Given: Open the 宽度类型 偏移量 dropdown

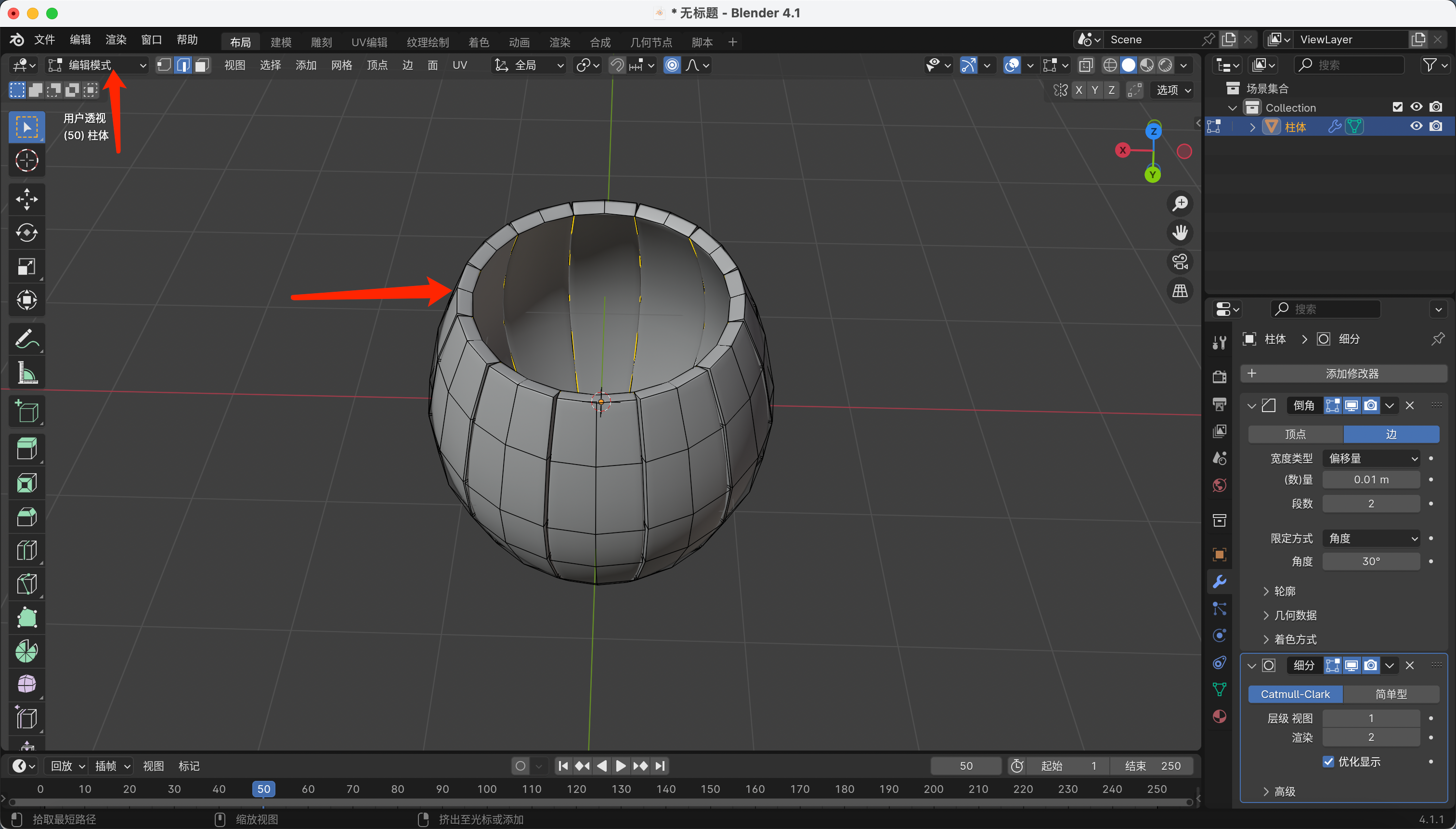Looking at the screenshot, I should pos(1371,458).
